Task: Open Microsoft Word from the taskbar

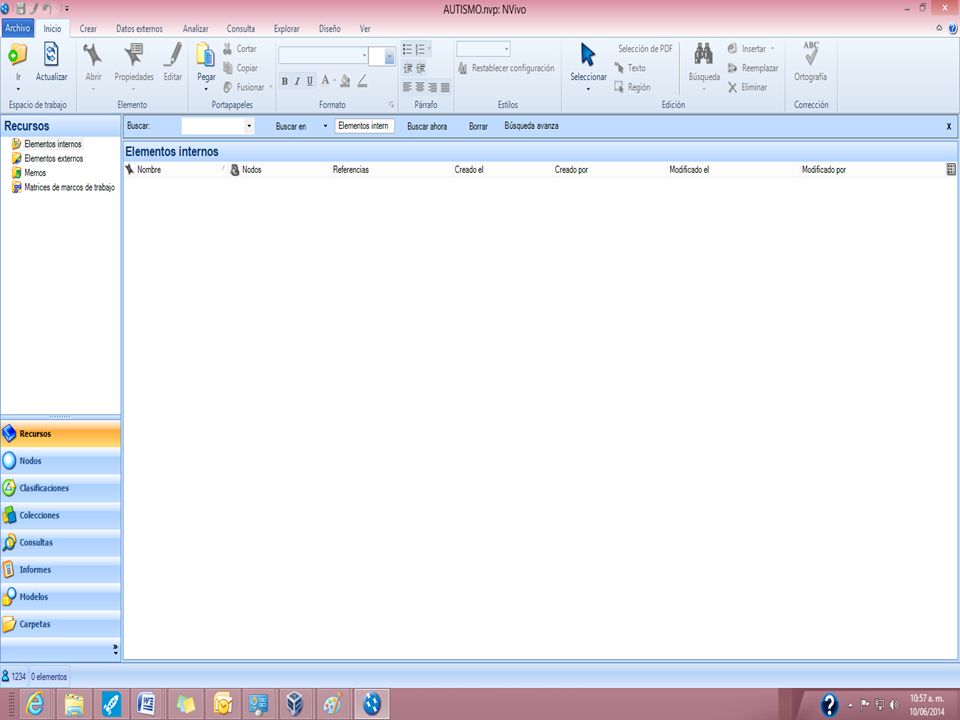Action: pyautogui.click(x=146, y=703)
